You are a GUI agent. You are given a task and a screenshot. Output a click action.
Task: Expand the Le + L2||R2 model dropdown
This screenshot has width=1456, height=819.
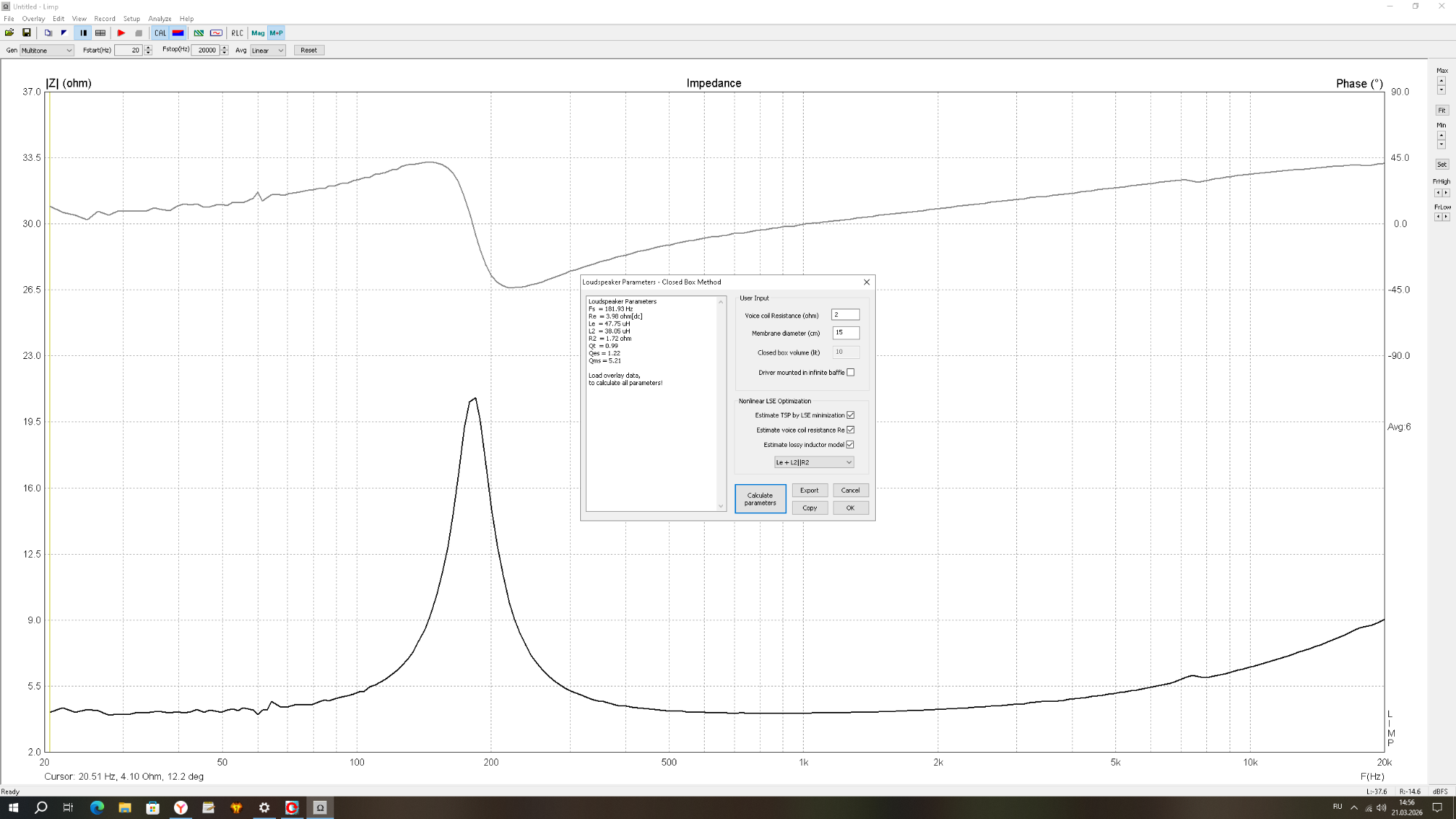pos(813,462)
